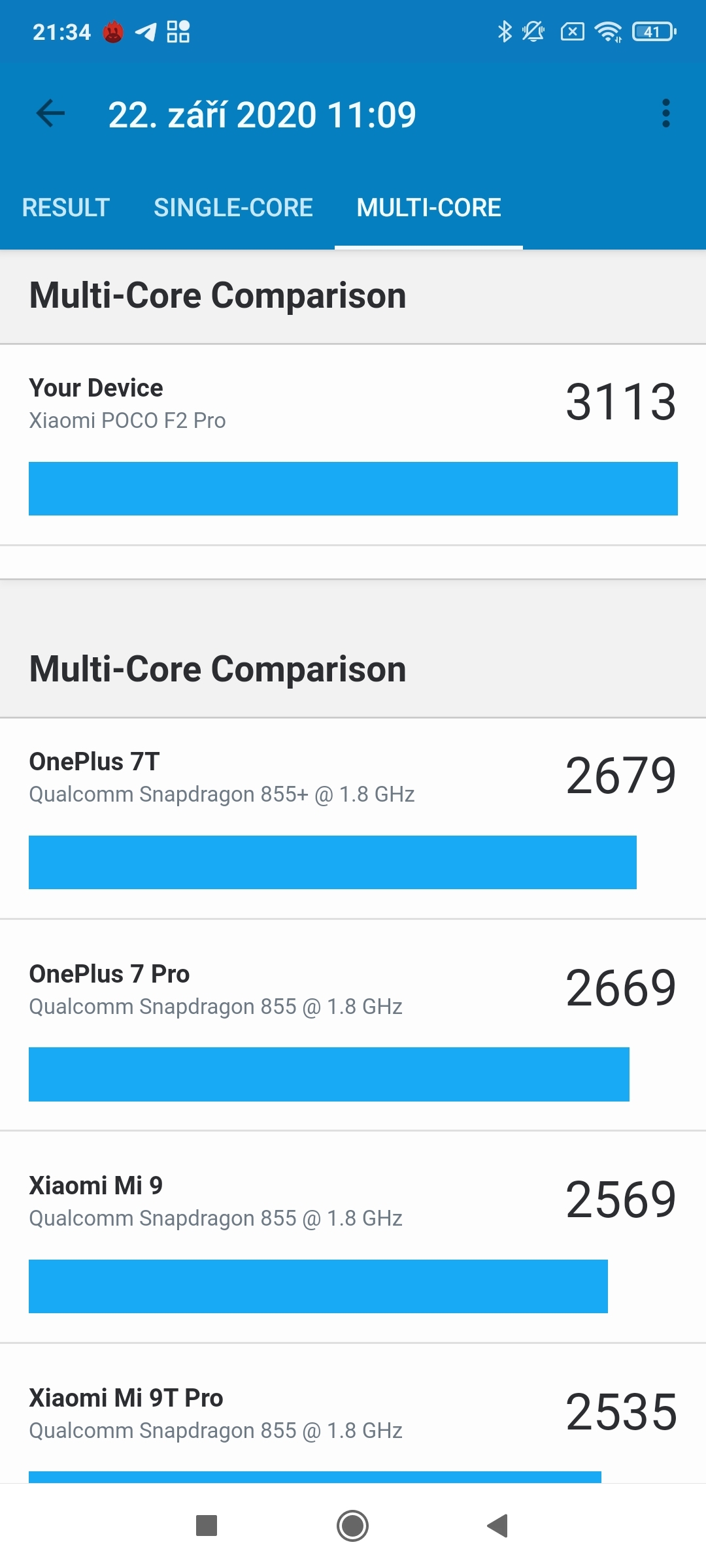Switch to the SINGLE-CORE tab
The height and width of the screenshot is (1568, 706).
coord(233,207)
